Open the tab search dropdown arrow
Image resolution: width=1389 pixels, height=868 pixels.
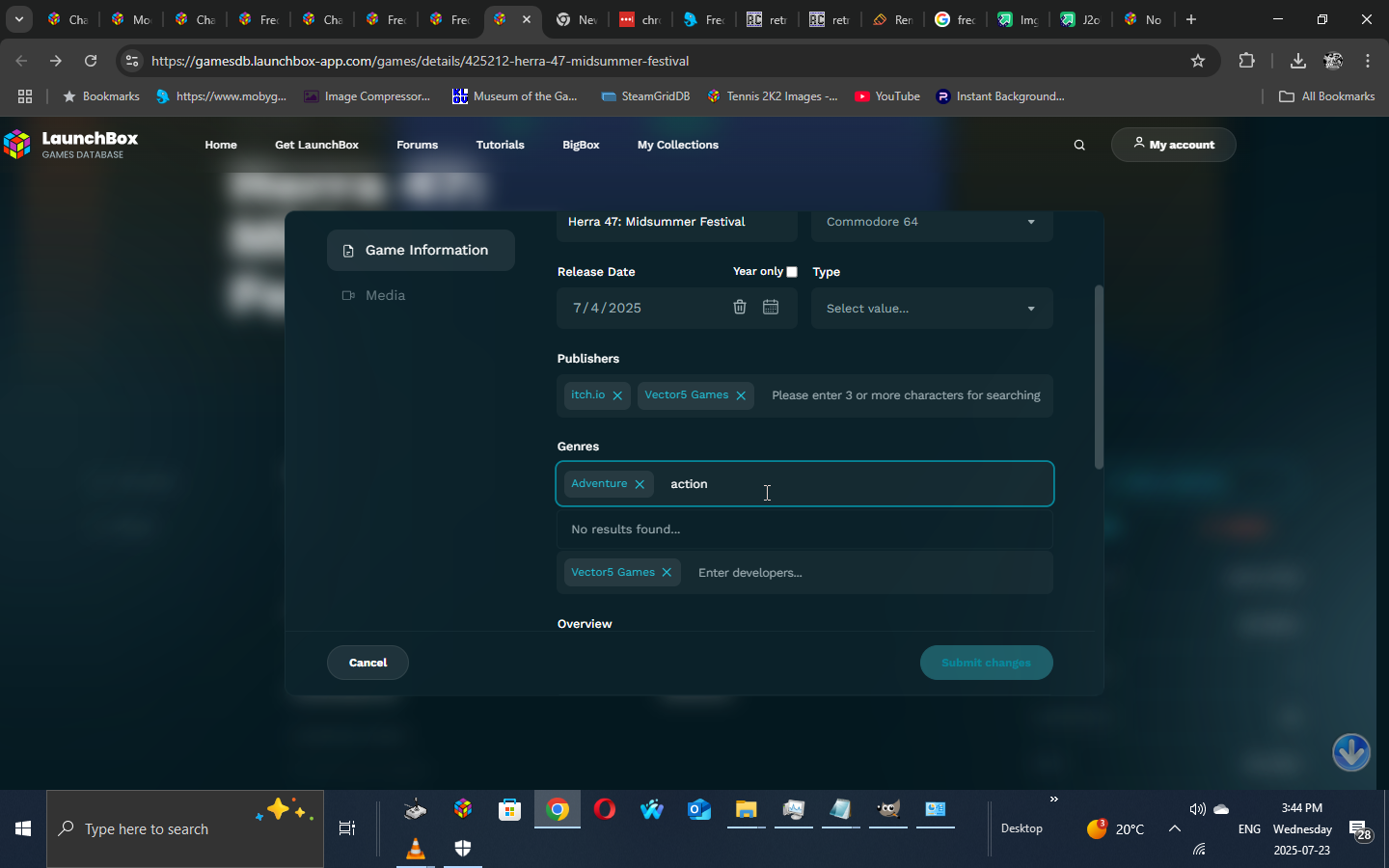[x=18, y=19]
